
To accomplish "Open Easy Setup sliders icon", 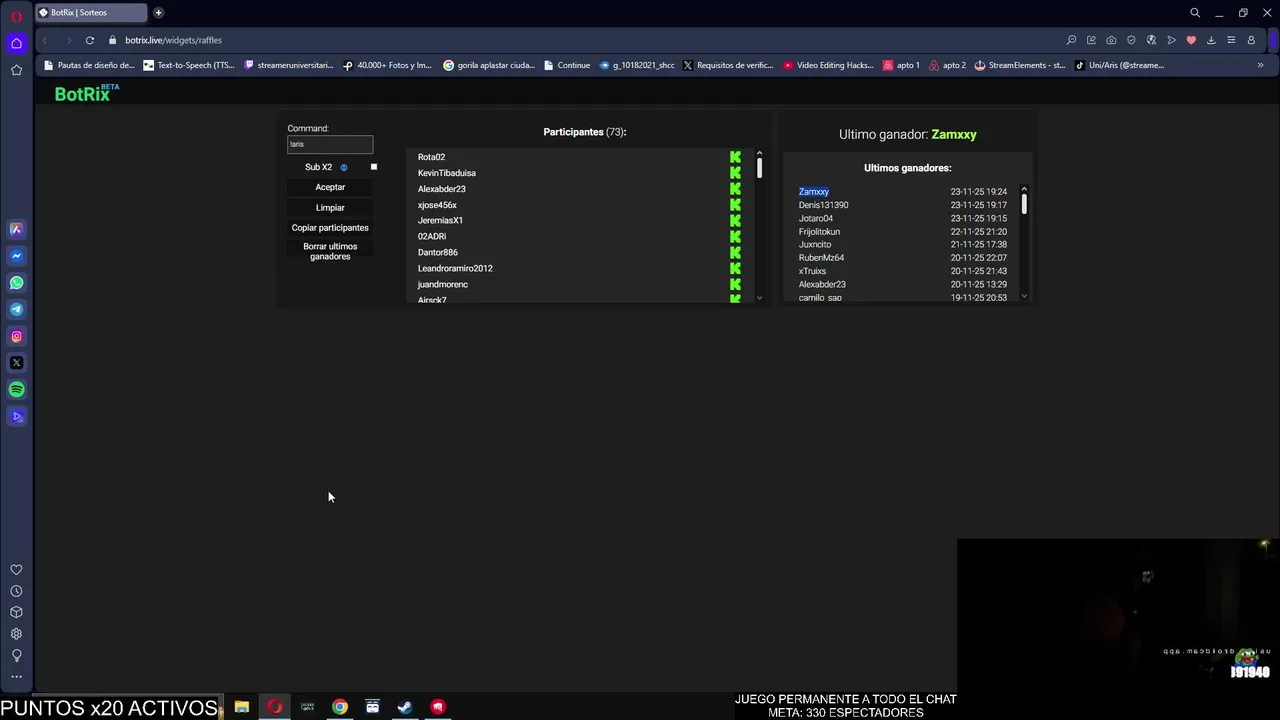I will pyautogui.click(x=1231, y=40).
